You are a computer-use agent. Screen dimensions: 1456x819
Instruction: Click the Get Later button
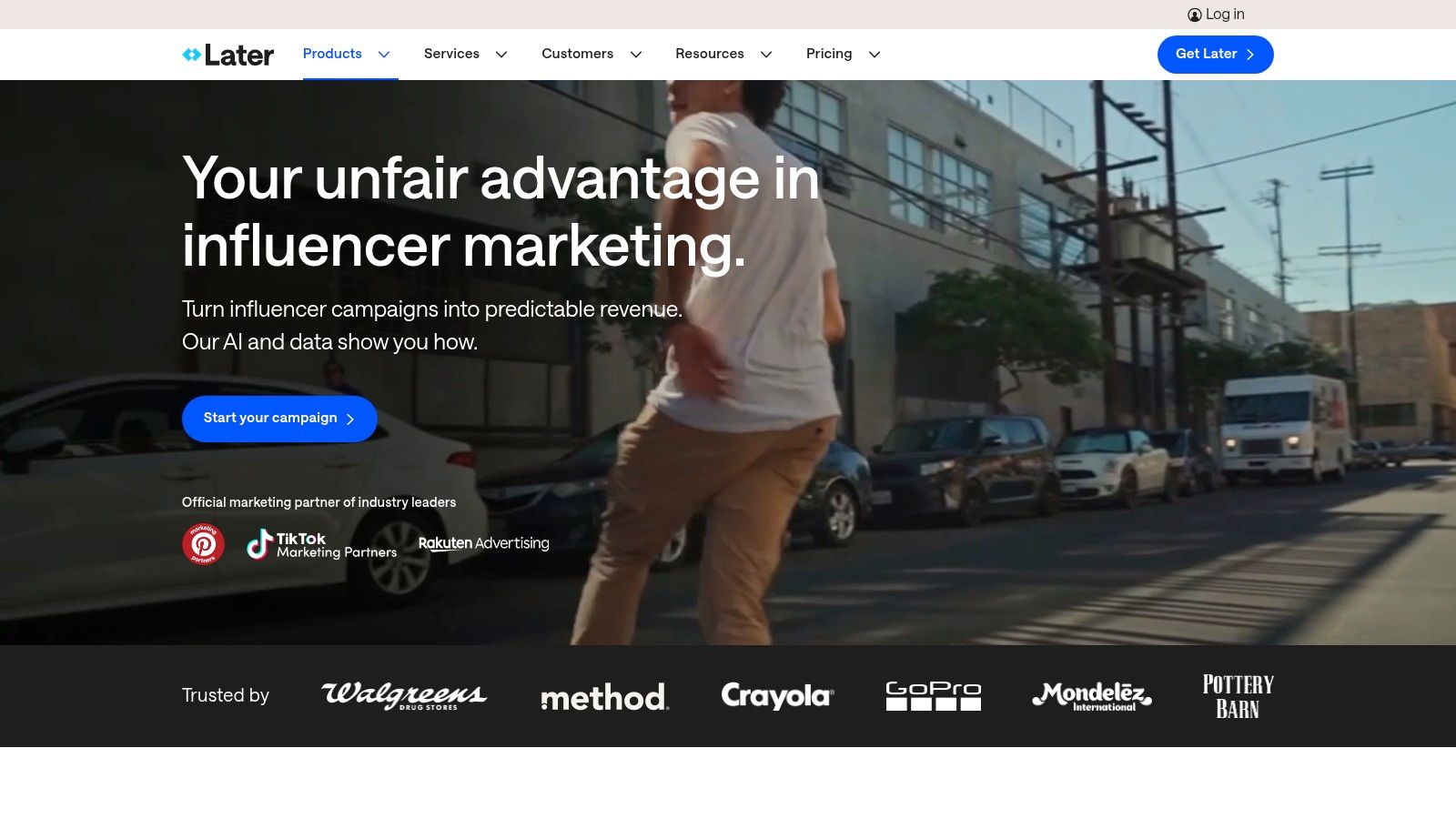click(1215, 54)
